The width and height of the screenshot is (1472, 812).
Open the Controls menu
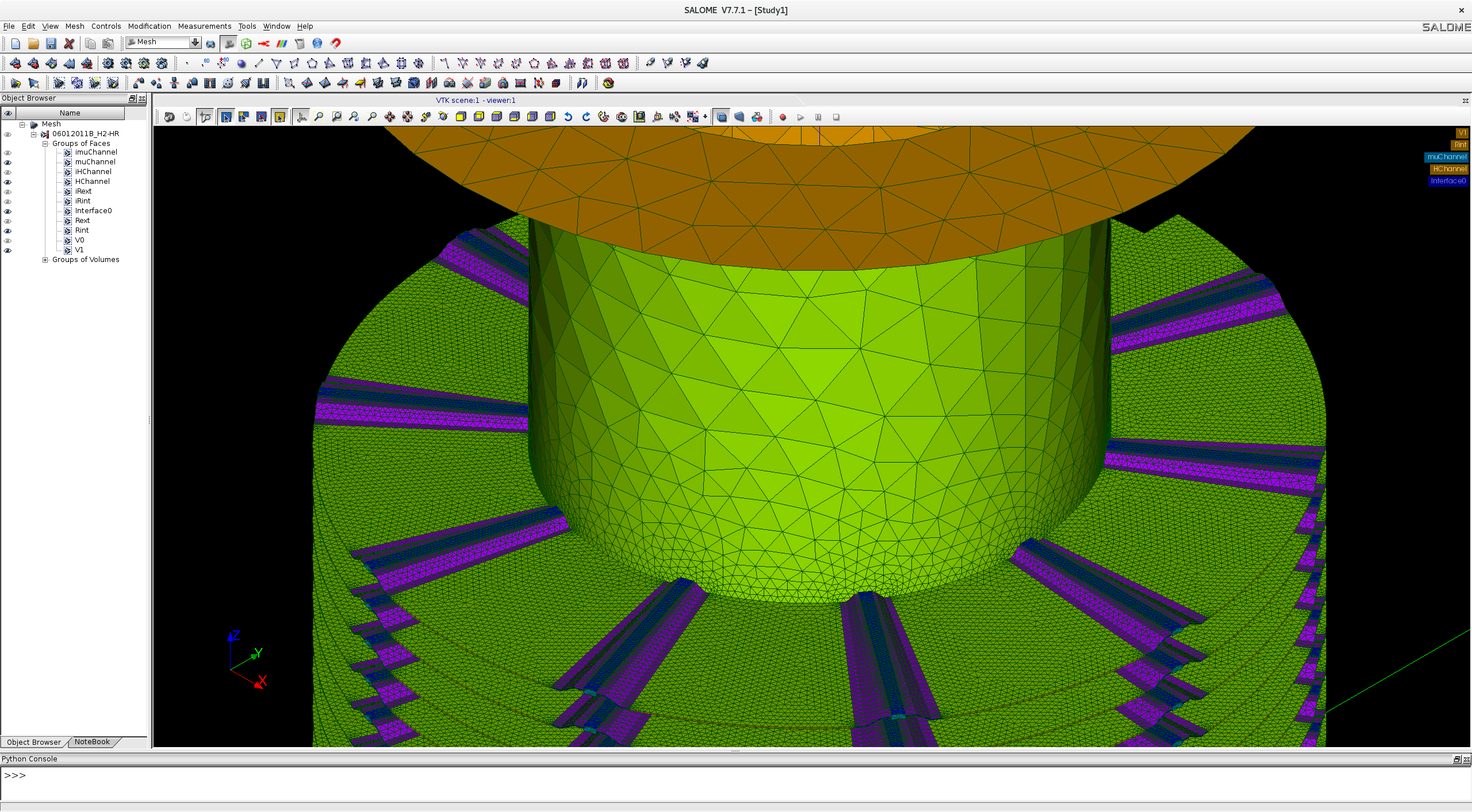(106, 26)
